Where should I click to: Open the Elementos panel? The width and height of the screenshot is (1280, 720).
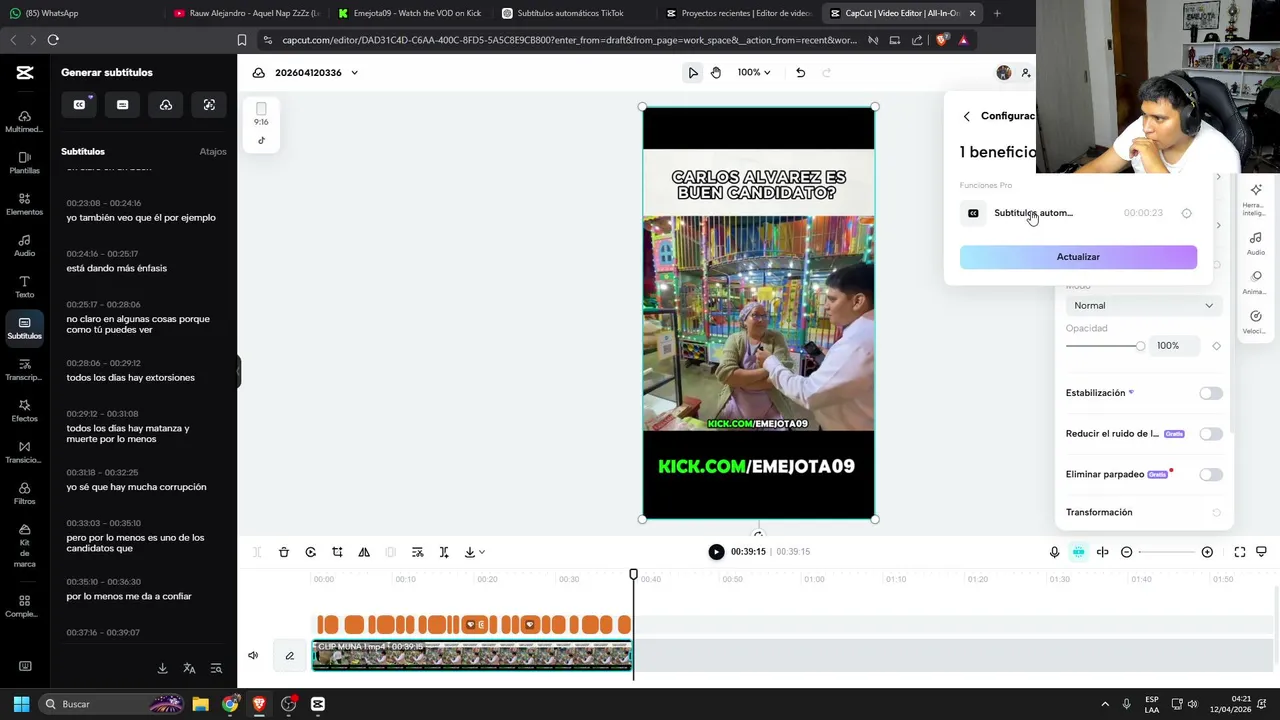tap(24, 205)
